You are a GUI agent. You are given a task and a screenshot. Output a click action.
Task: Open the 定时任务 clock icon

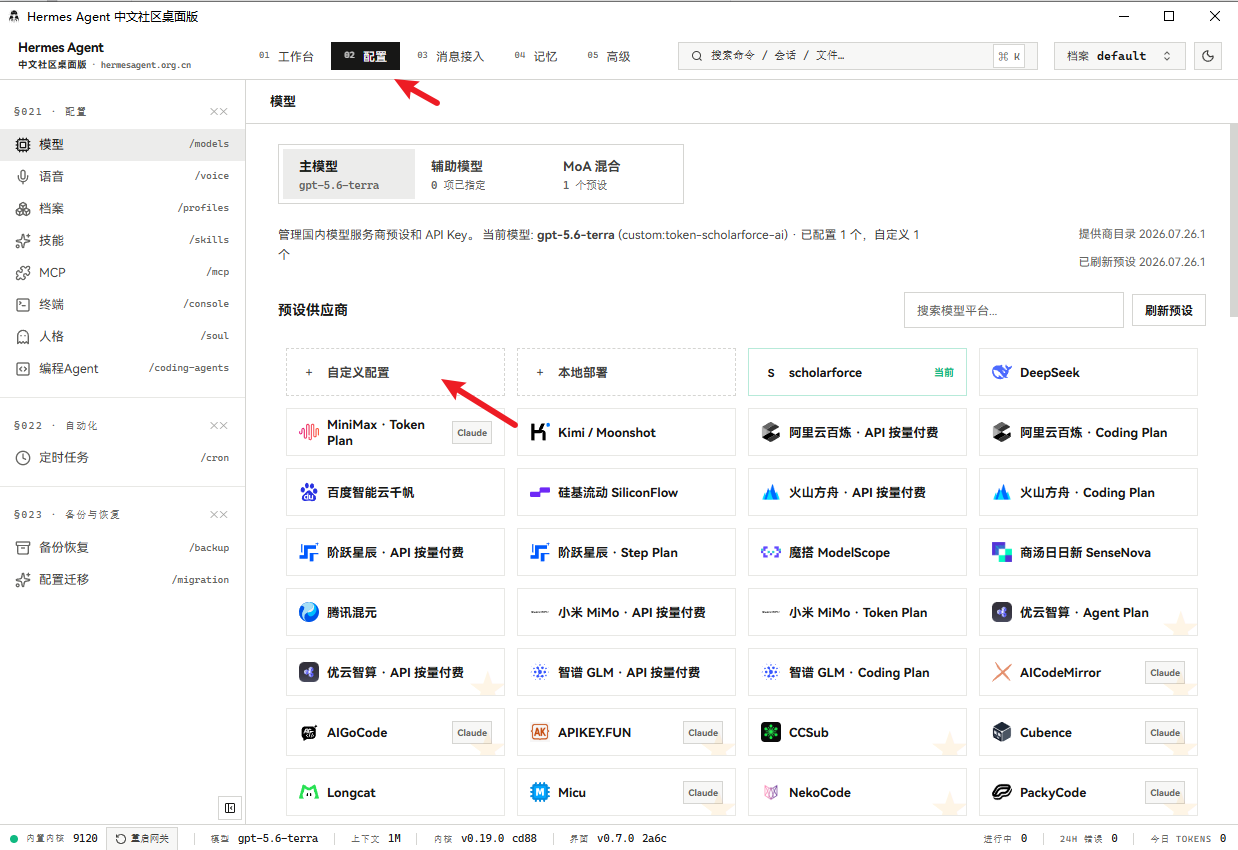point(23,457)
